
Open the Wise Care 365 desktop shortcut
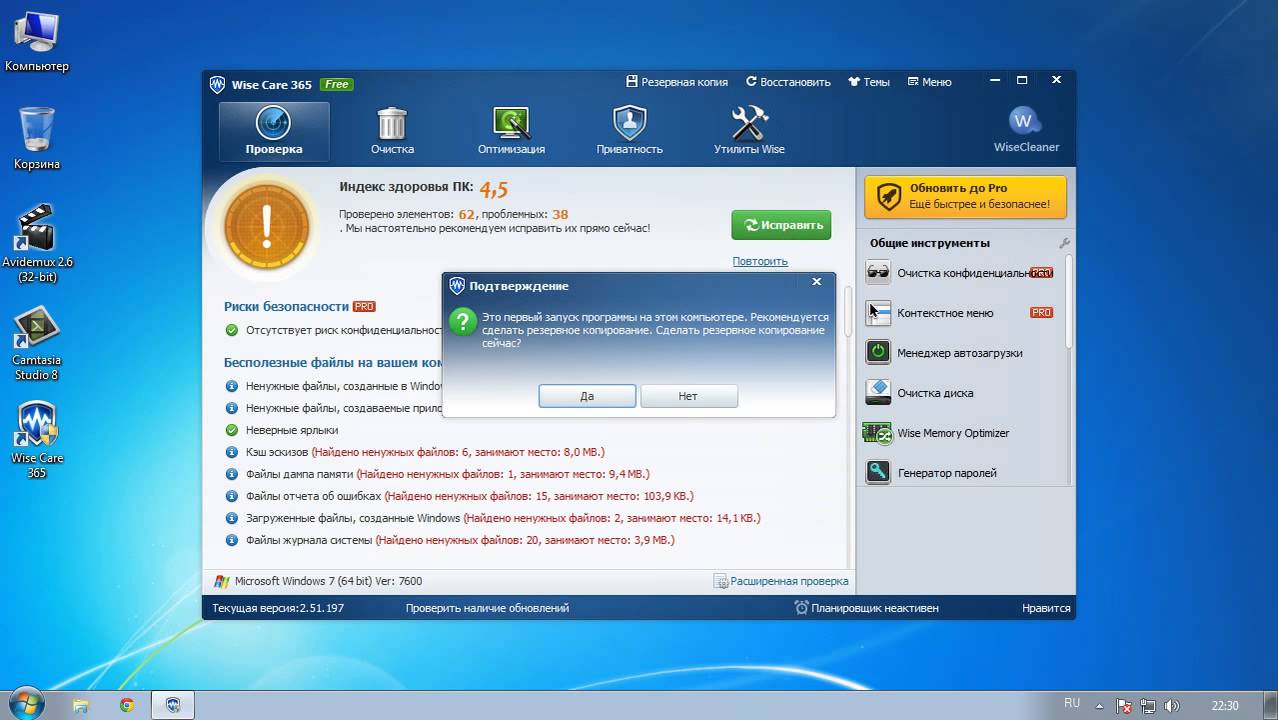[37, 440]
